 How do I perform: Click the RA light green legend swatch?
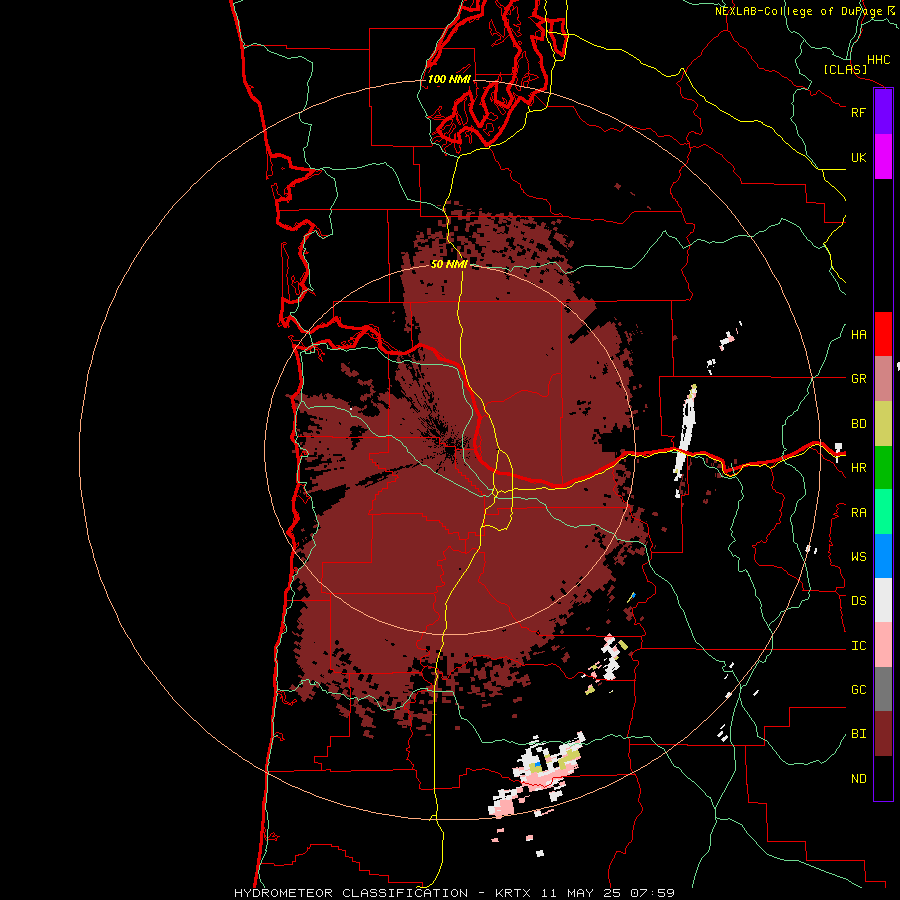point(883,512)
